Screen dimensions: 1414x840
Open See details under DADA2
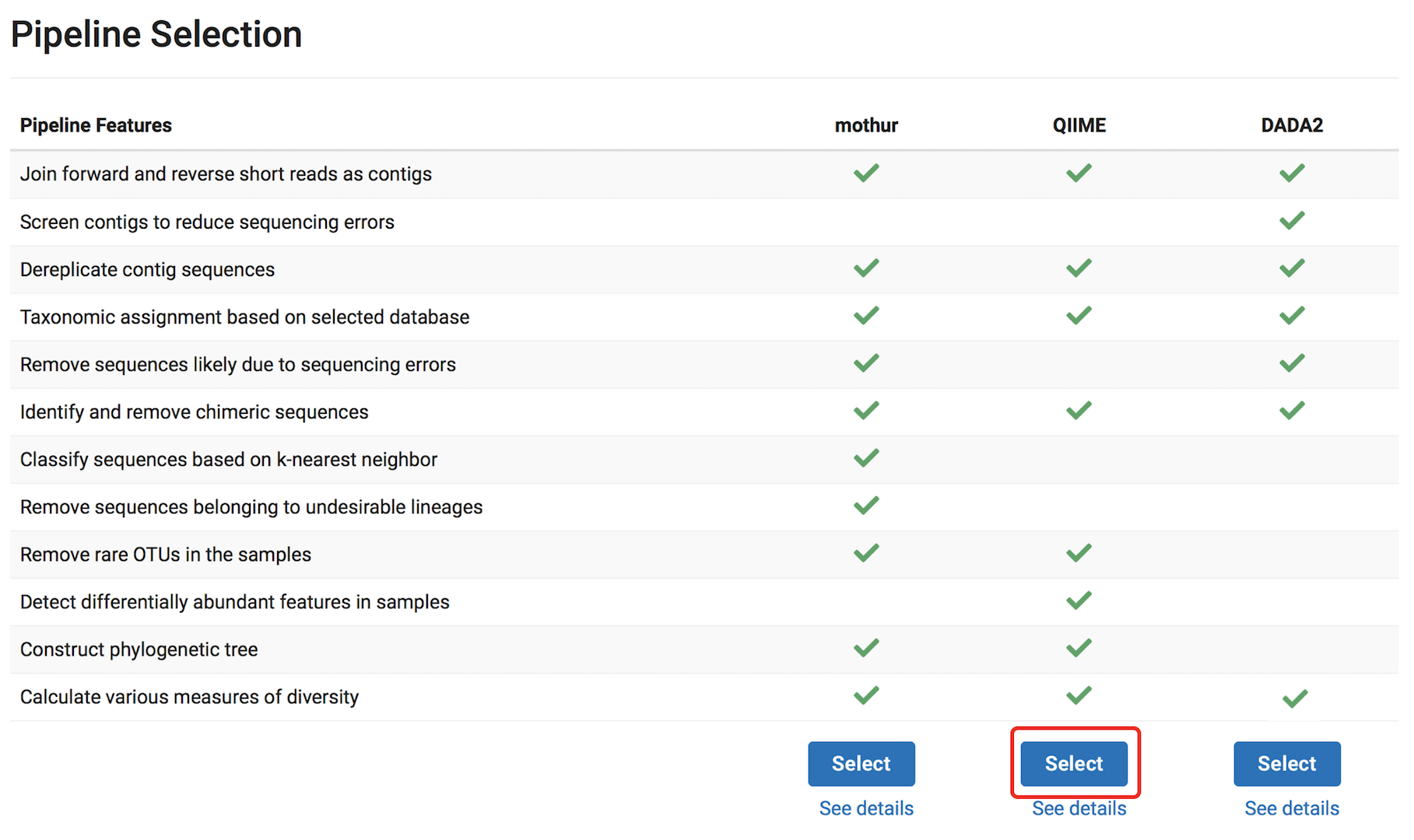pos(1292,808)
